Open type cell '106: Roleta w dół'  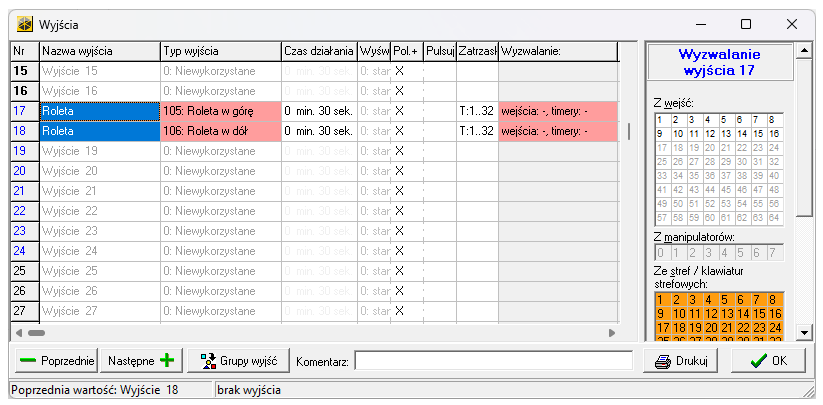point(220,131)
